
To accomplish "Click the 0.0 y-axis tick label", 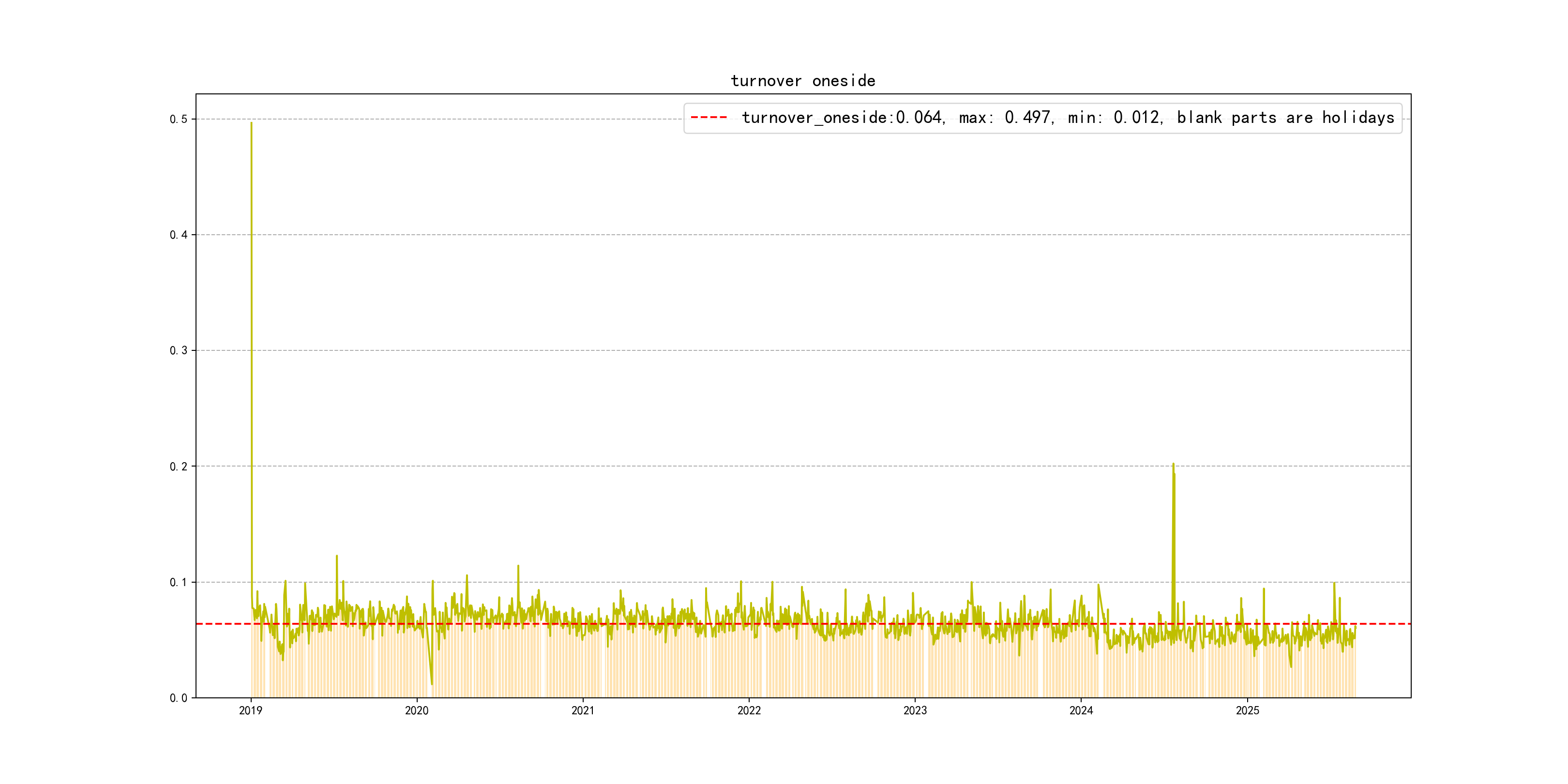I will [x=179, y=698].
